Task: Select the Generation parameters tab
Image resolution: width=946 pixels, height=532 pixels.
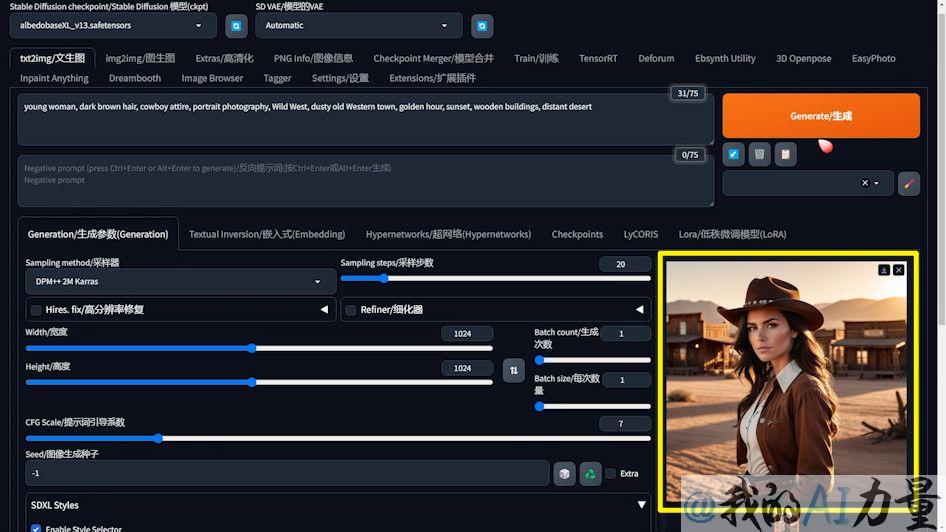Action: (98, 234)
